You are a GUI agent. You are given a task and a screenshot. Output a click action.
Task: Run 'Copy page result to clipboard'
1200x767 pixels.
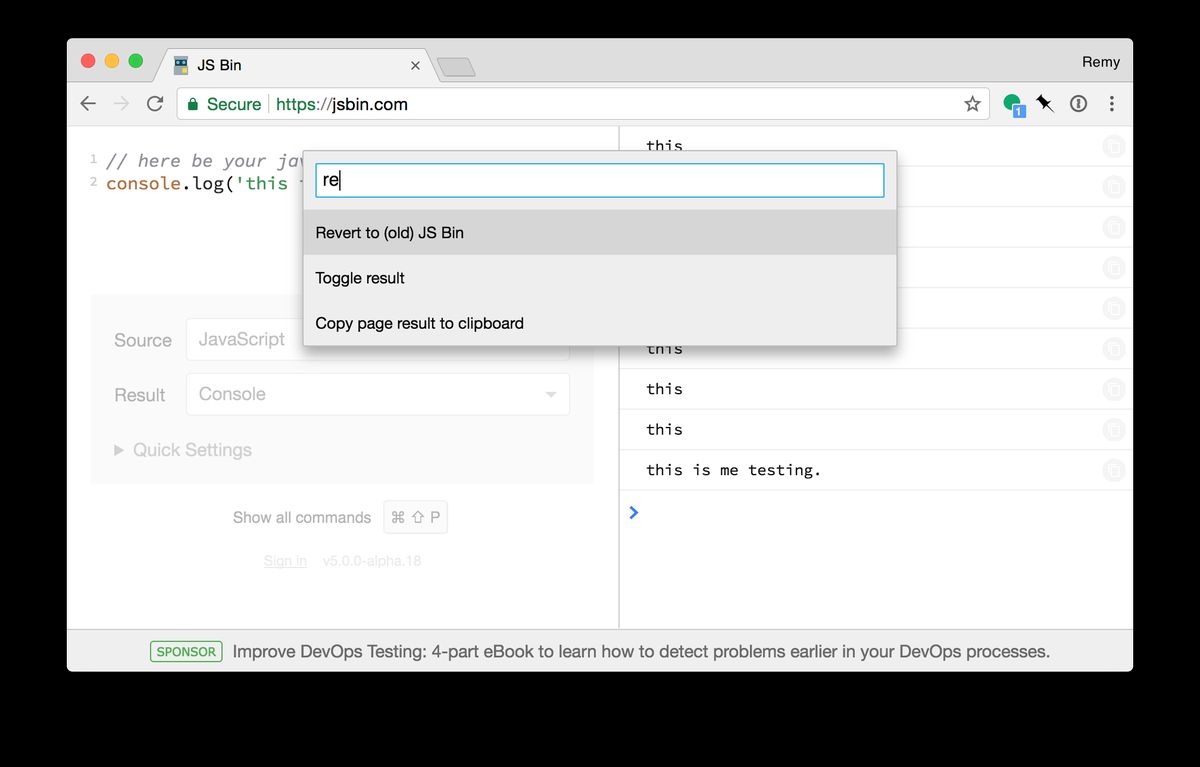point(600,323)
